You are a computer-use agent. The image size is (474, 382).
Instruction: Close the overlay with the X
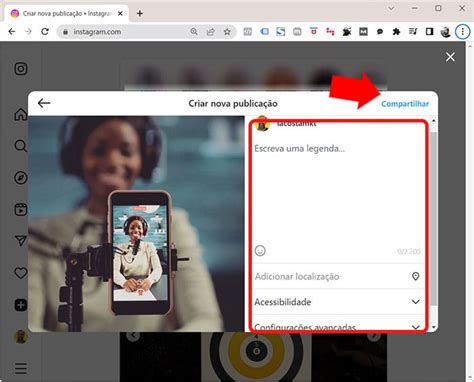tap(450, 57)
